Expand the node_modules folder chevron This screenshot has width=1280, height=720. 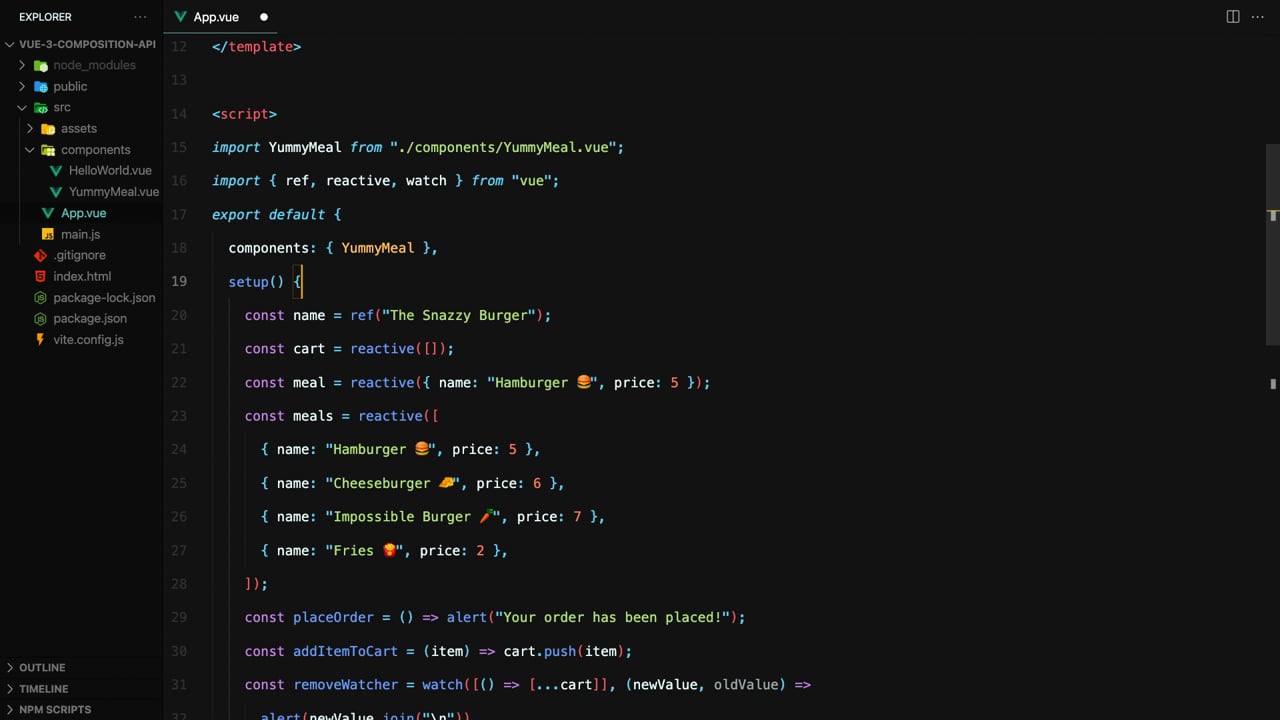[x=22, y=65]
